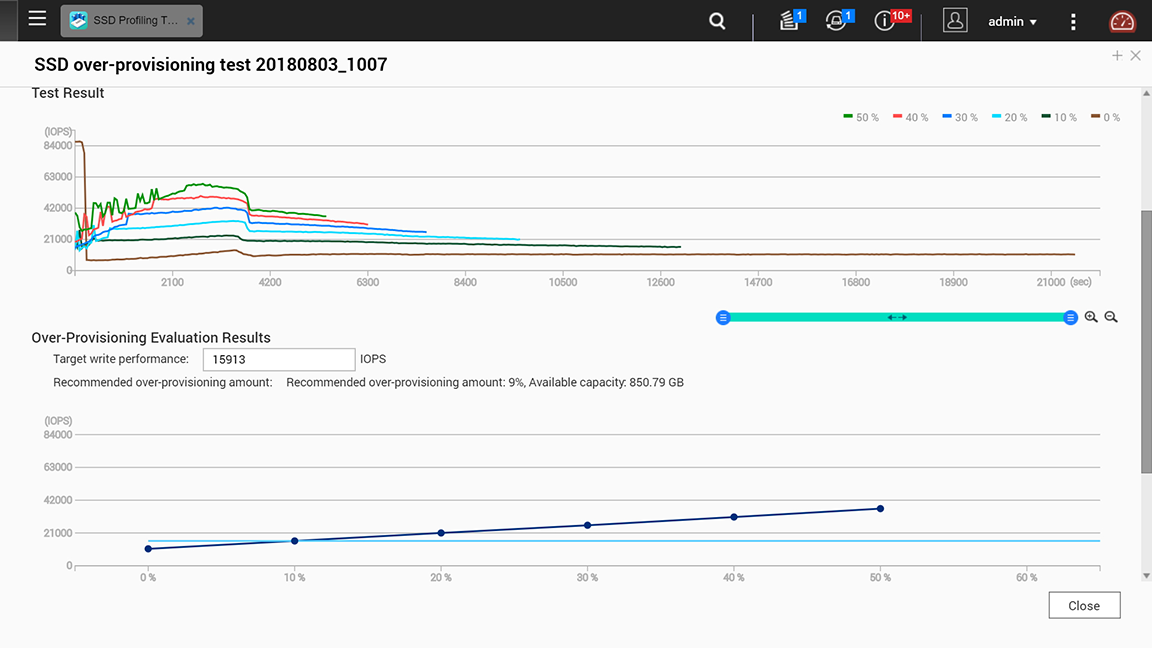1152x648 pixels.
Task: Expand the admin account dropdown
Action: pyautogui.click(x=1012, y=21)
